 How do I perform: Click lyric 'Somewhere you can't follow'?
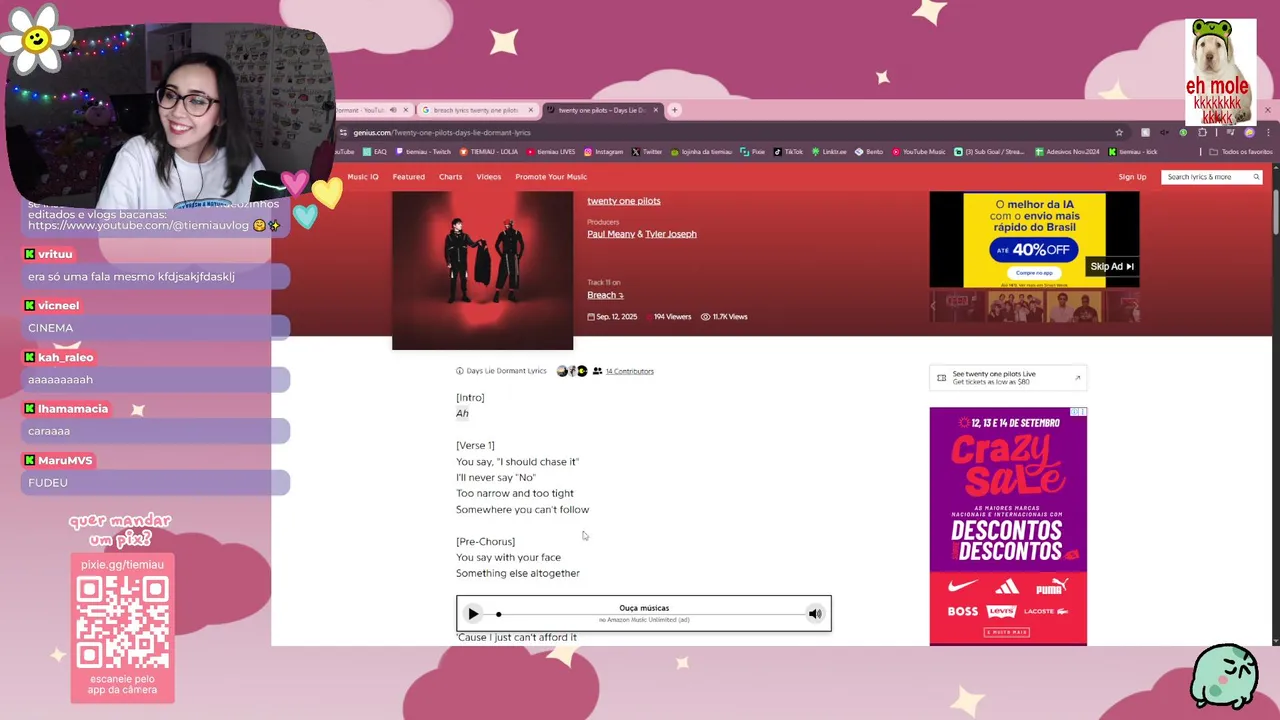[x=523, y=510]
